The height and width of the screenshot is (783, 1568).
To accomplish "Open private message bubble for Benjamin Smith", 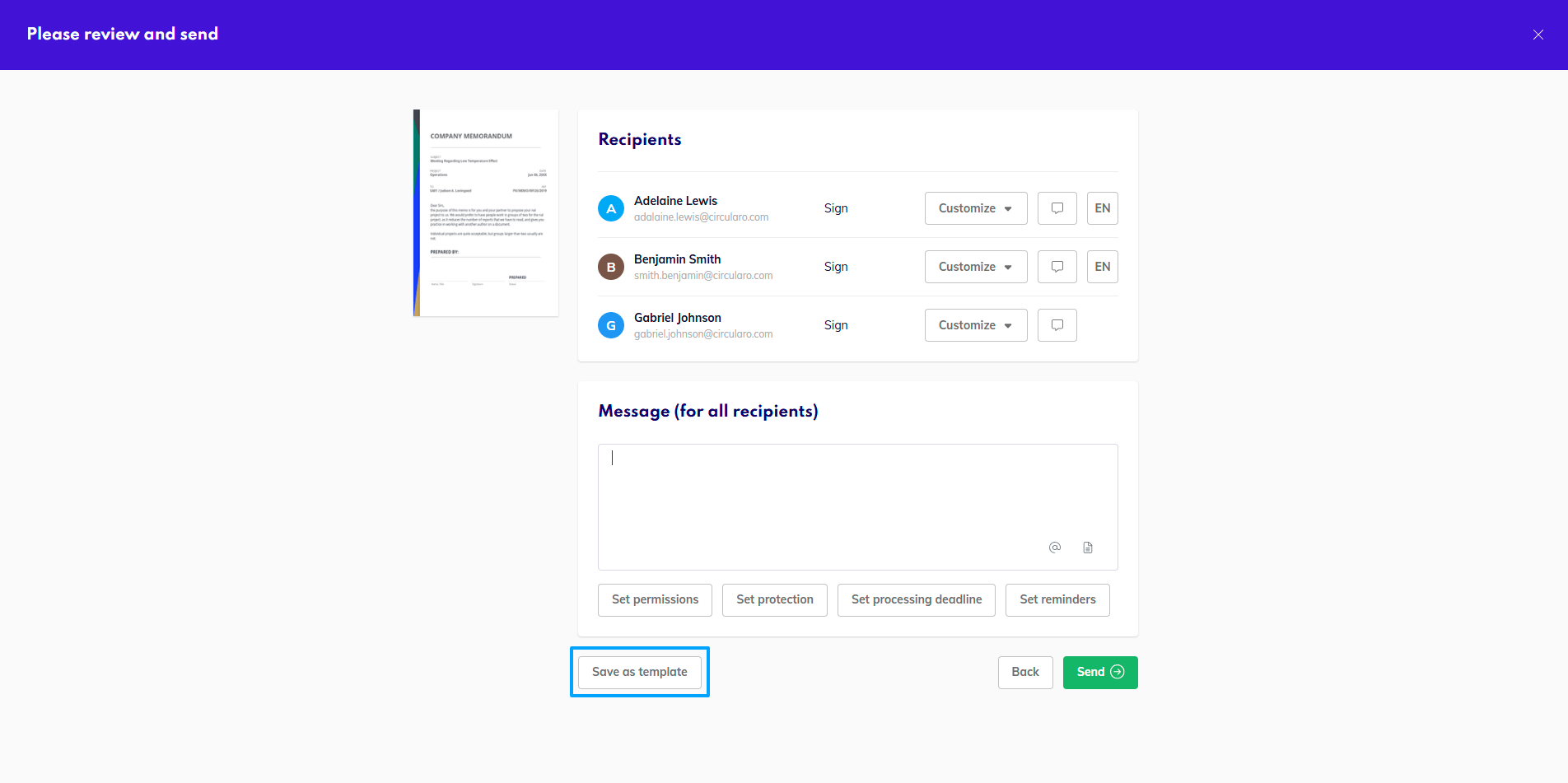I will coord(1057,266).
